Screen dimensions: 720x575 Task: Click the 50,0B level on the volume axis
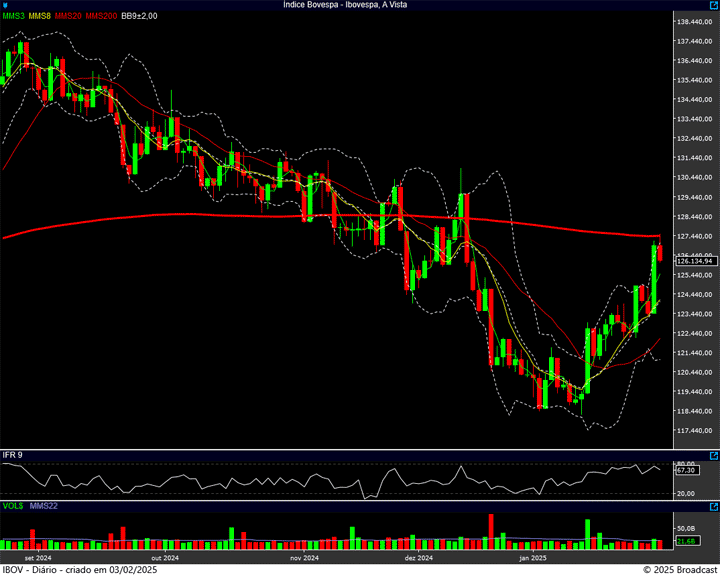click(x=686, y=528)
